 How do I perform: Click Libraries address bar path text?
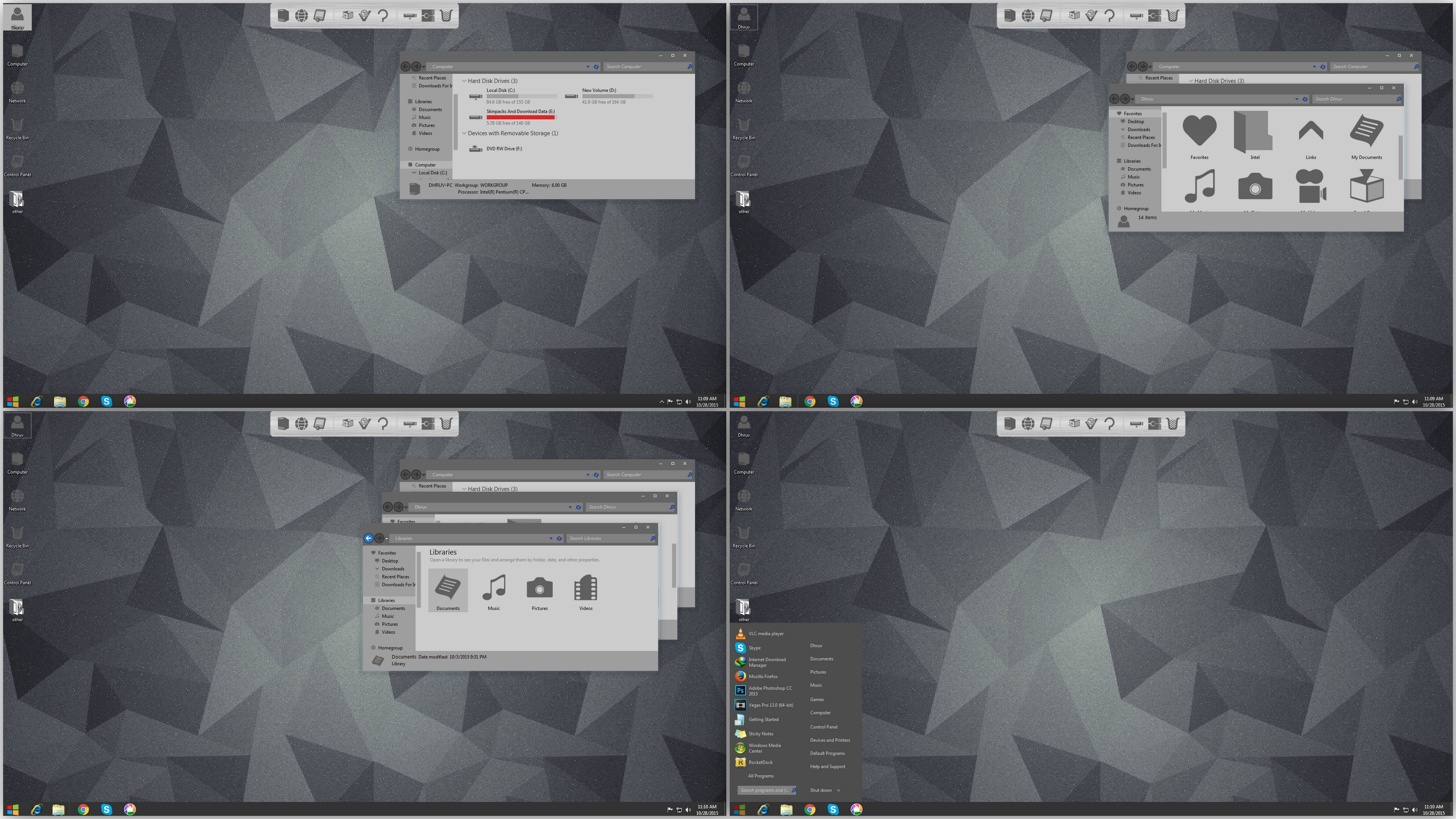pos(404,539)
